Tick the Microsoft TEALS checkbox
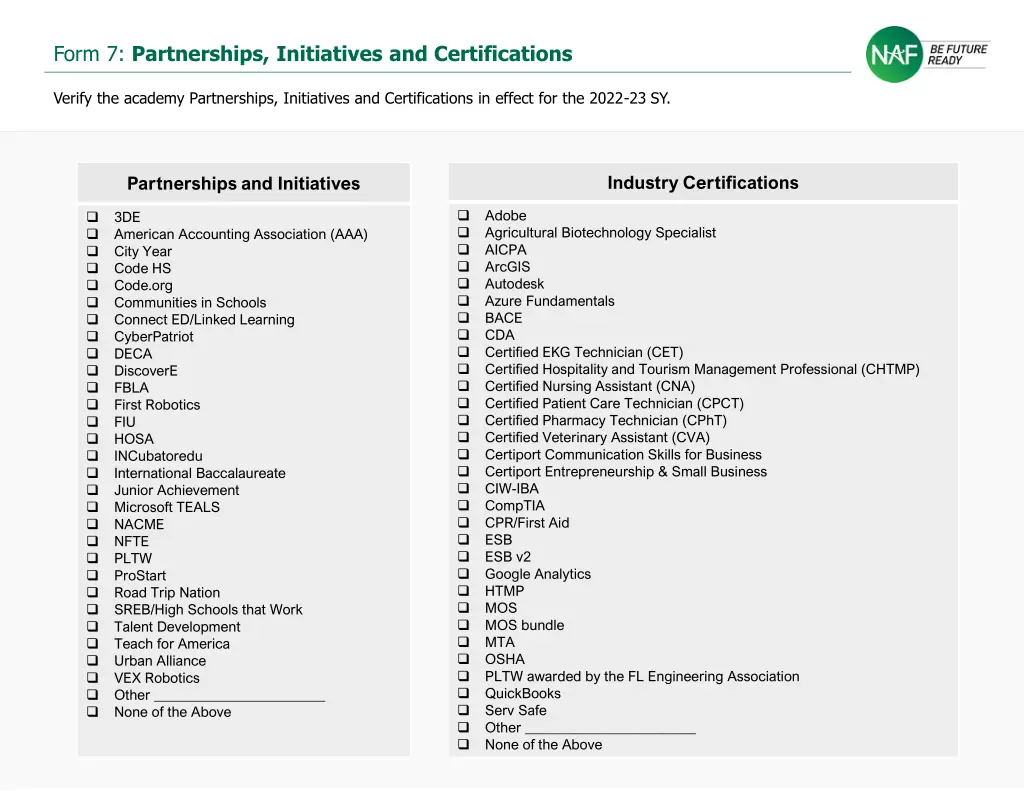 [x=93, y=506]
